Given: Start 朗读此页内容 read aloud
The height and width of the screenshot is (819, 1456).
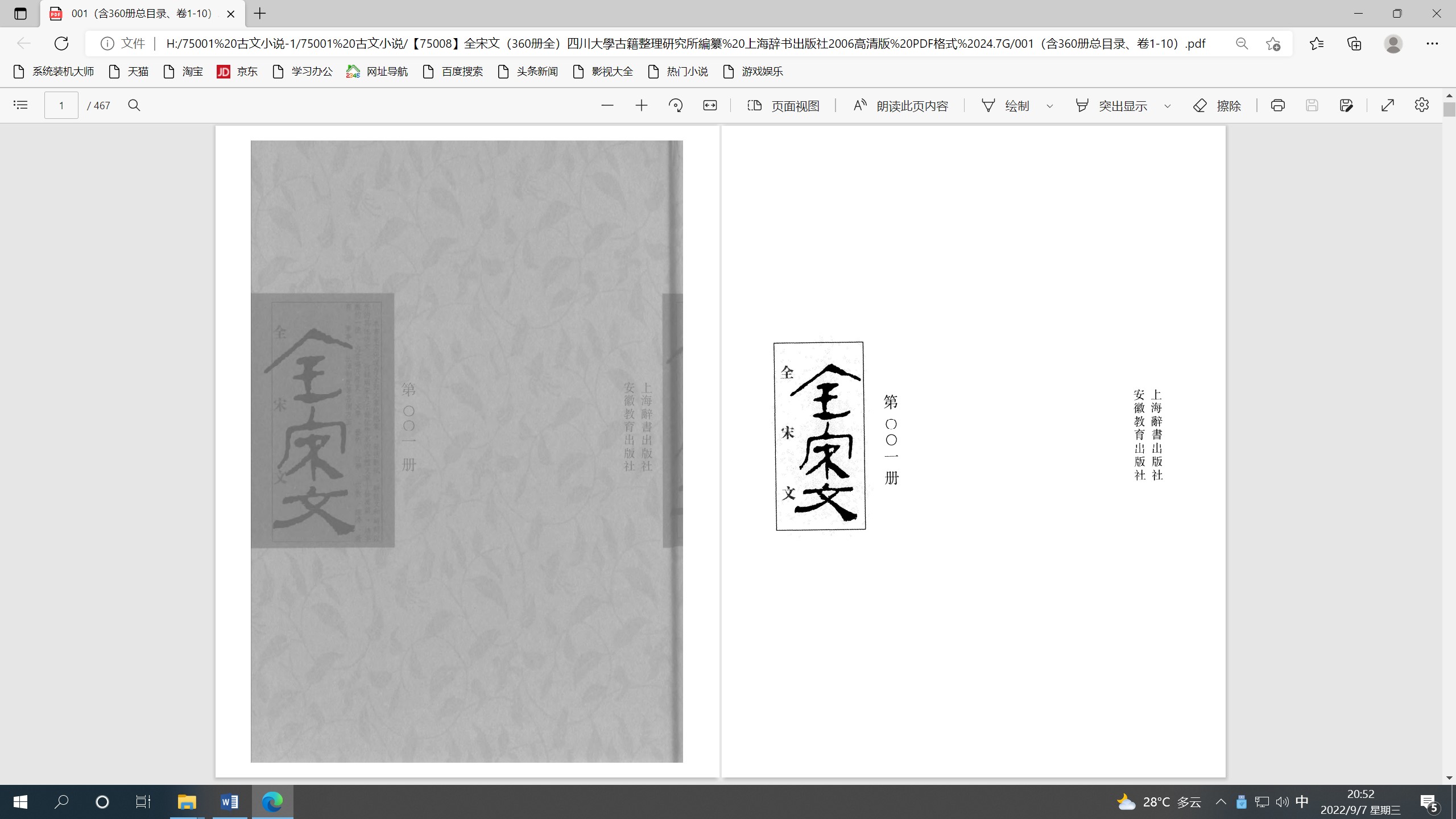Looking at the screenshot, I should [901, 106].
